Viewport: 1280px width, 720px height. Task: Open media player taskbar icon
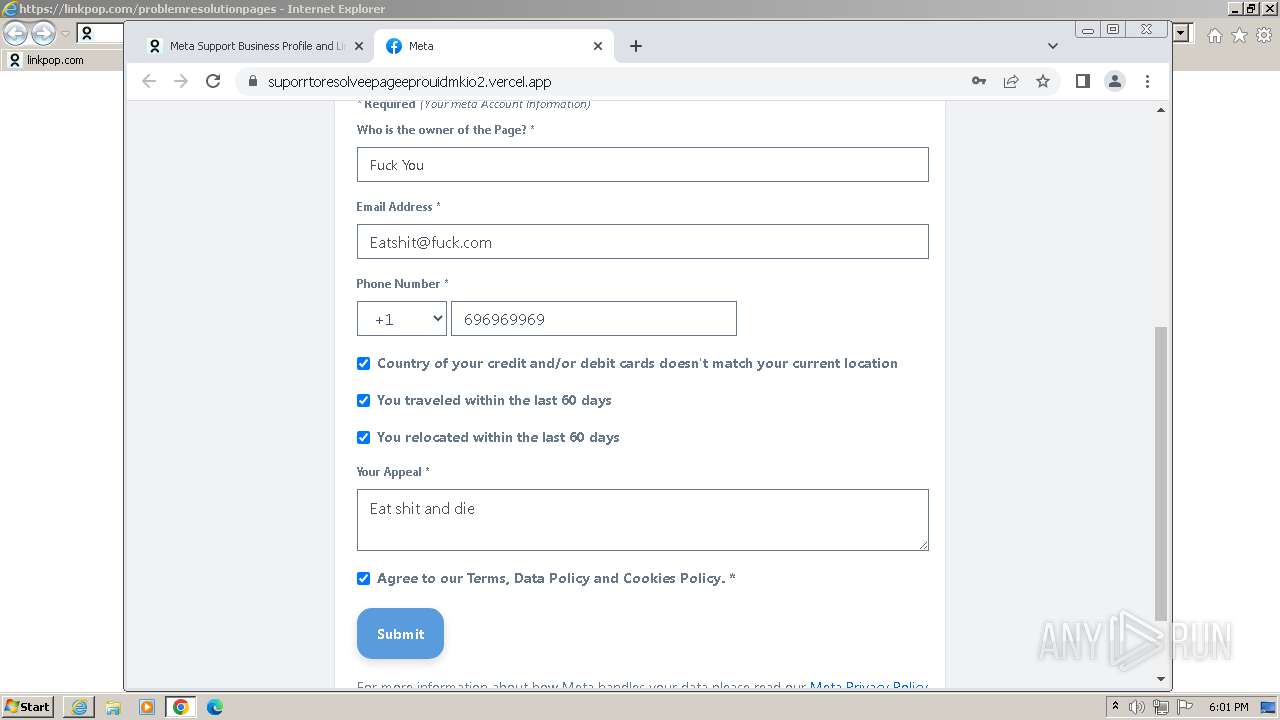coord(147,707)
